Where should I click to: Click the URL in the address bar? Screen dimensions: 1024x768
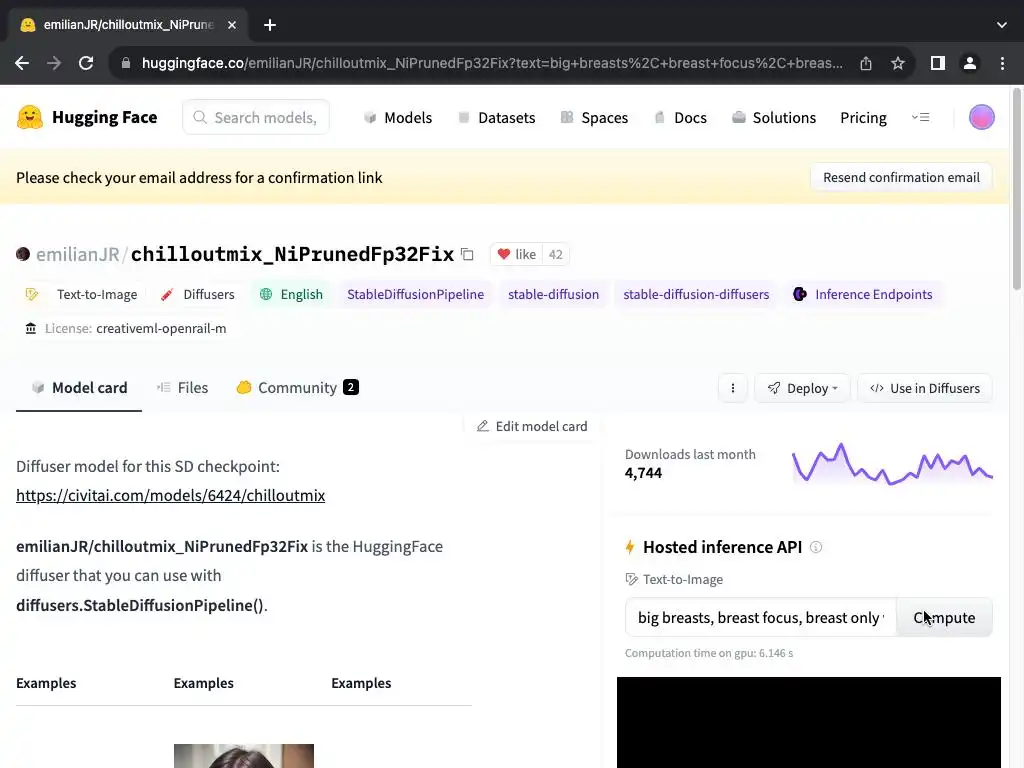tap(492, 63)
